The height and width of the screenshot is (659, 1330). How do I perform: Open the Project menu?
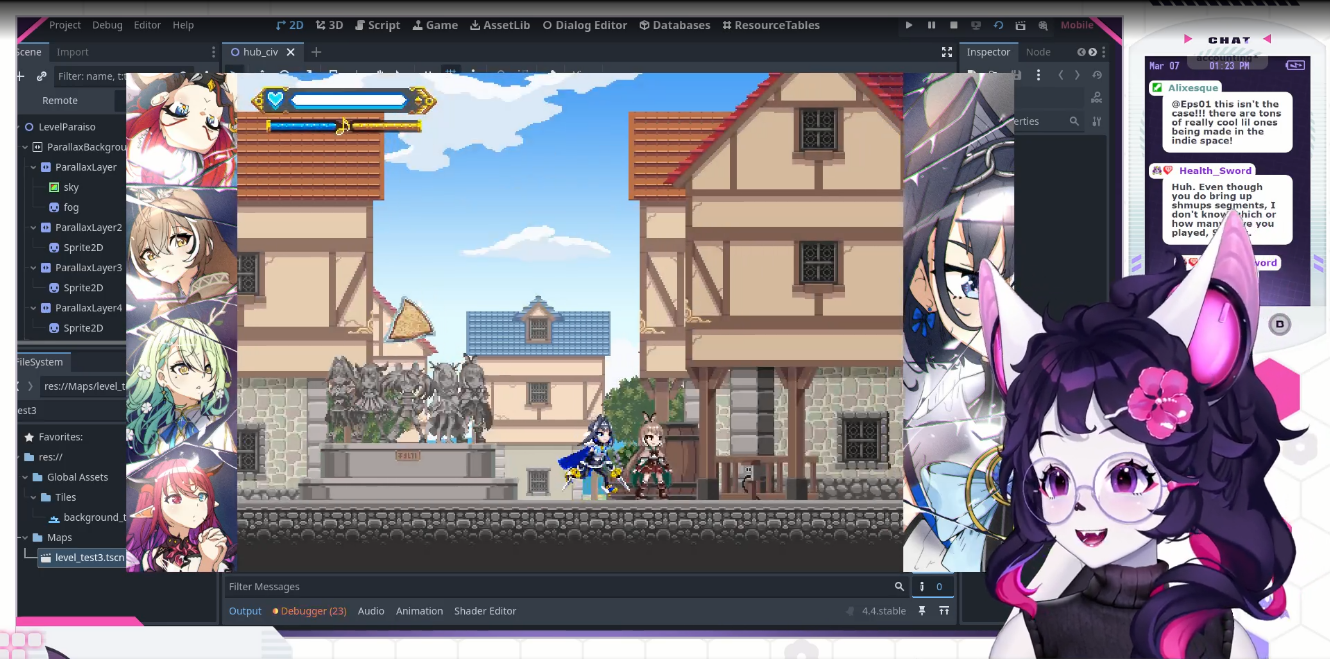click(65, 25)
